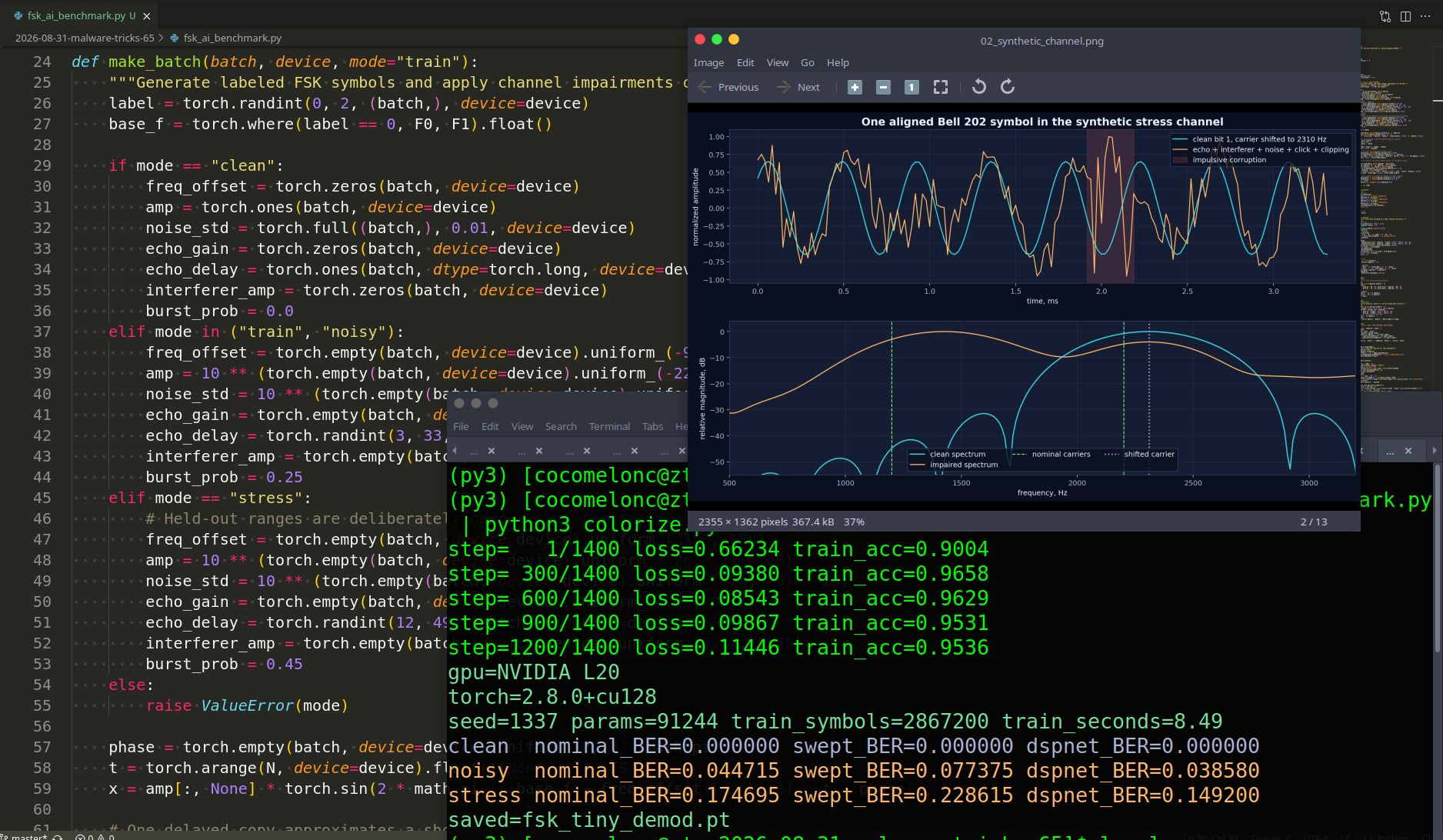The width and height of the screenshot is (1443, 840).
Task: Select fsk_ai_benchmark.py in the breadcrumb
Action: pos(232,38)
